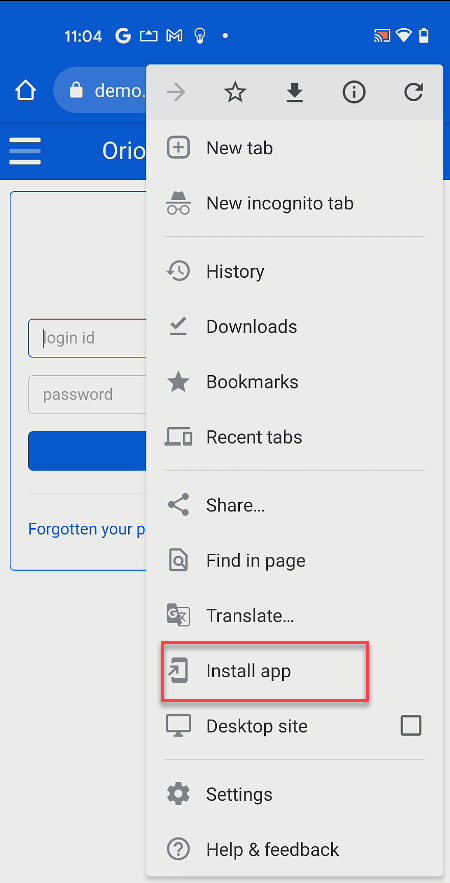Viewport: 450px width, 883px height.
Task: Open a New tab
Action: [x=295, y=148]
